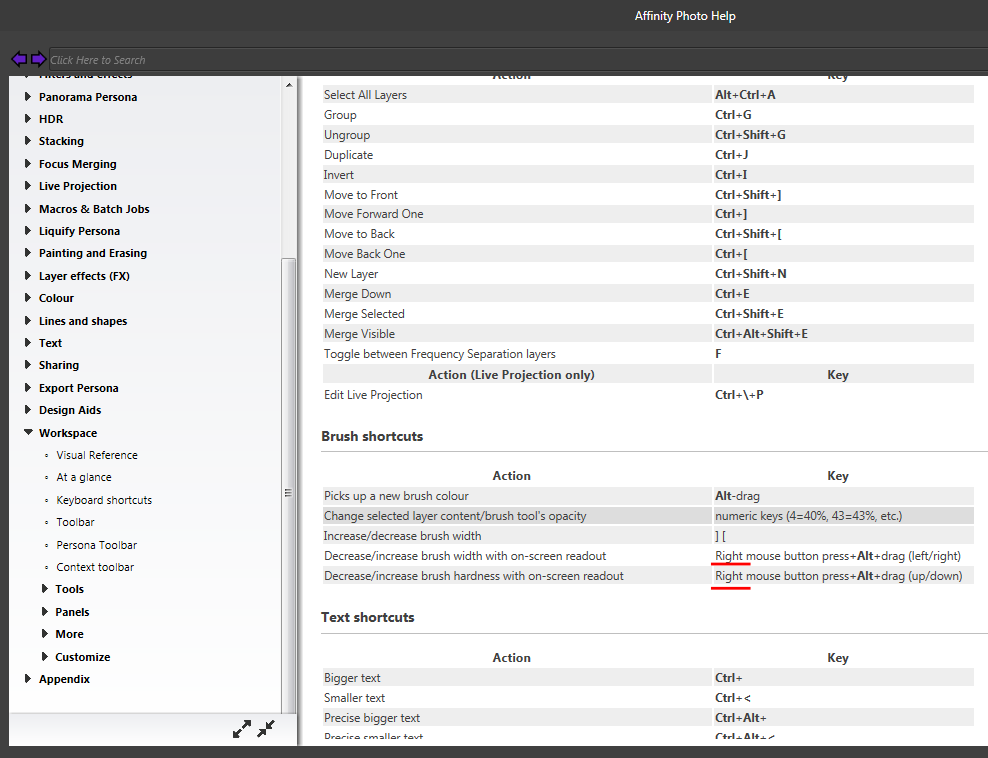Click the Click Here to Search field
The width and height of the screenshot is (988, 758).
click(518, 60)
